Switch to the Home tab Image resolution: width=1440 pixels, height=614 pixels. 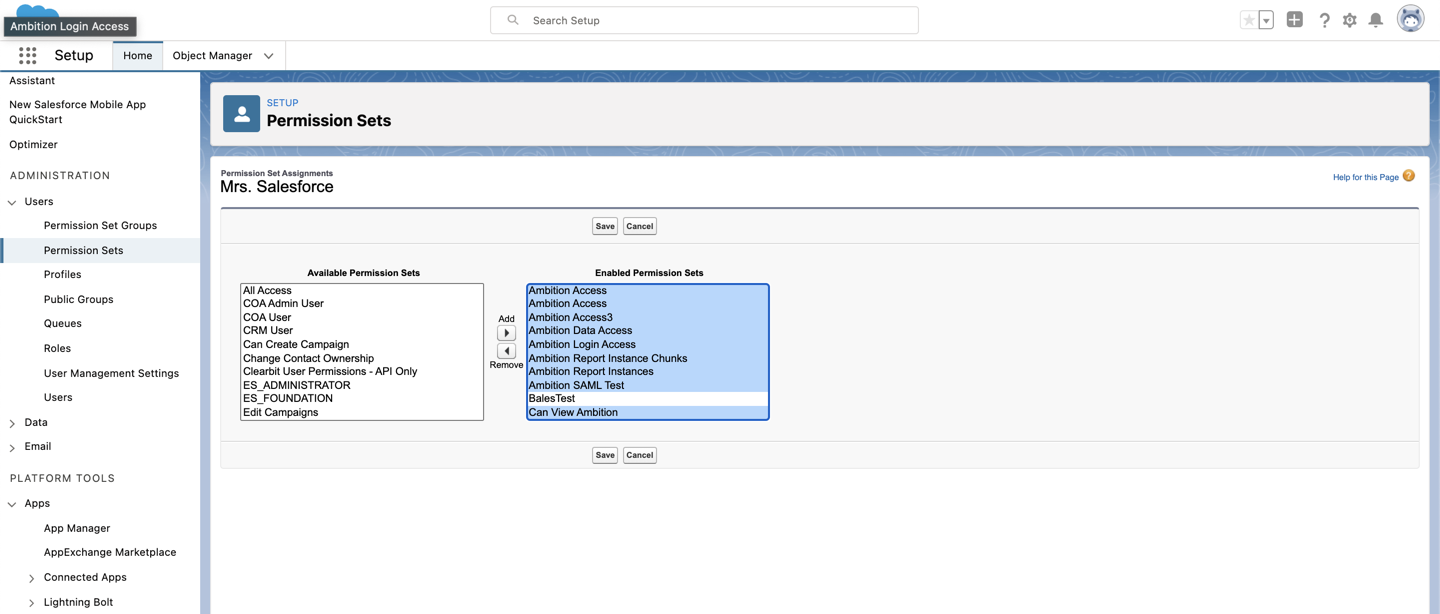(x=138, y=56)
